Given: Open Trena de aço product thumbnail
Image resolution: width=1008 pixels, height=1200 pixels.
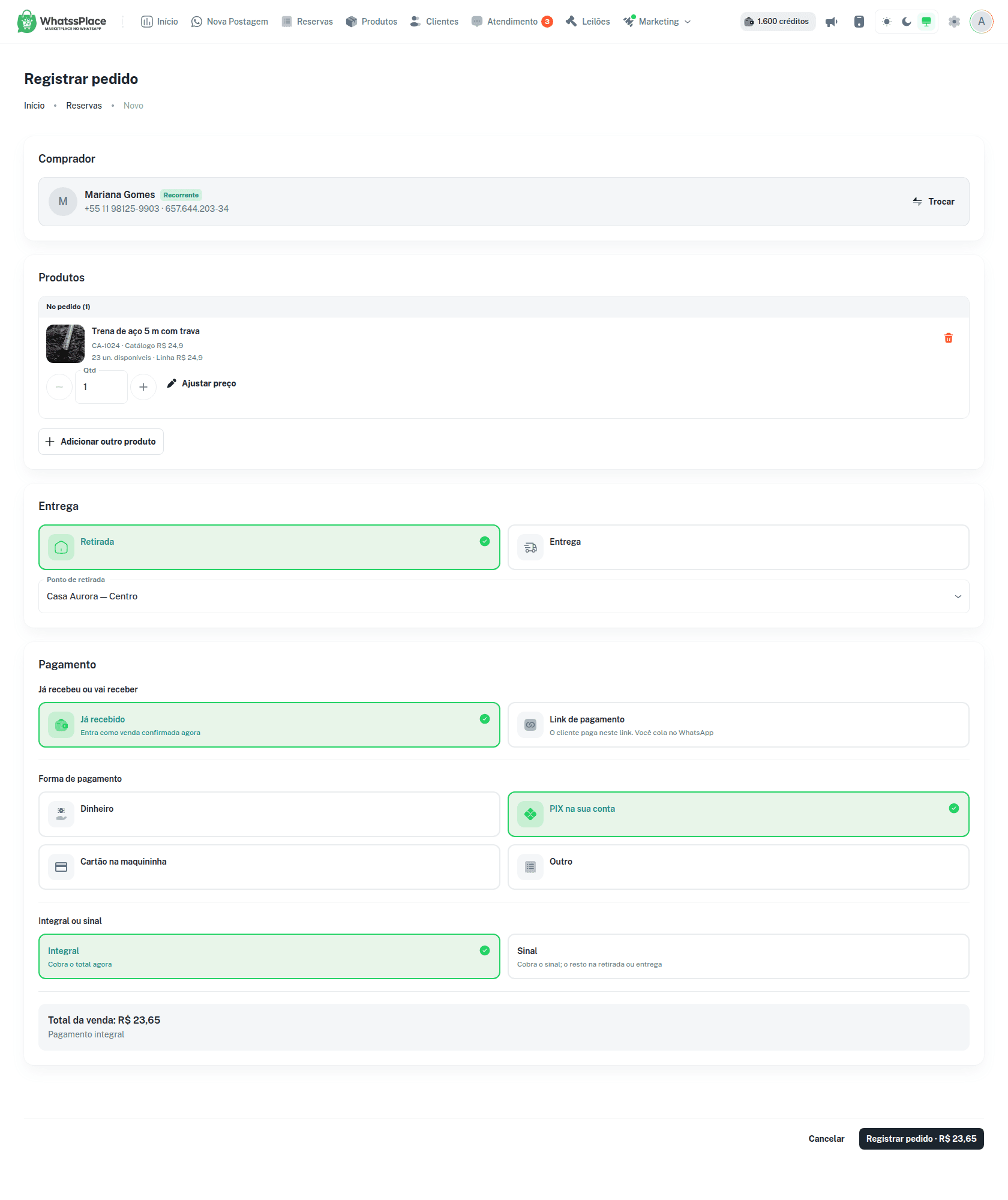Looking at the screenshot, I should pyautogui.click(x=65, y=344).
